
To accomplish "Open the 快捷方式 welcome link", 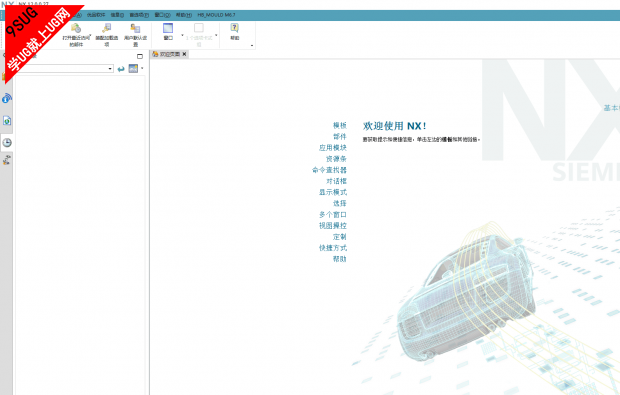I will (x=333, y=248).
